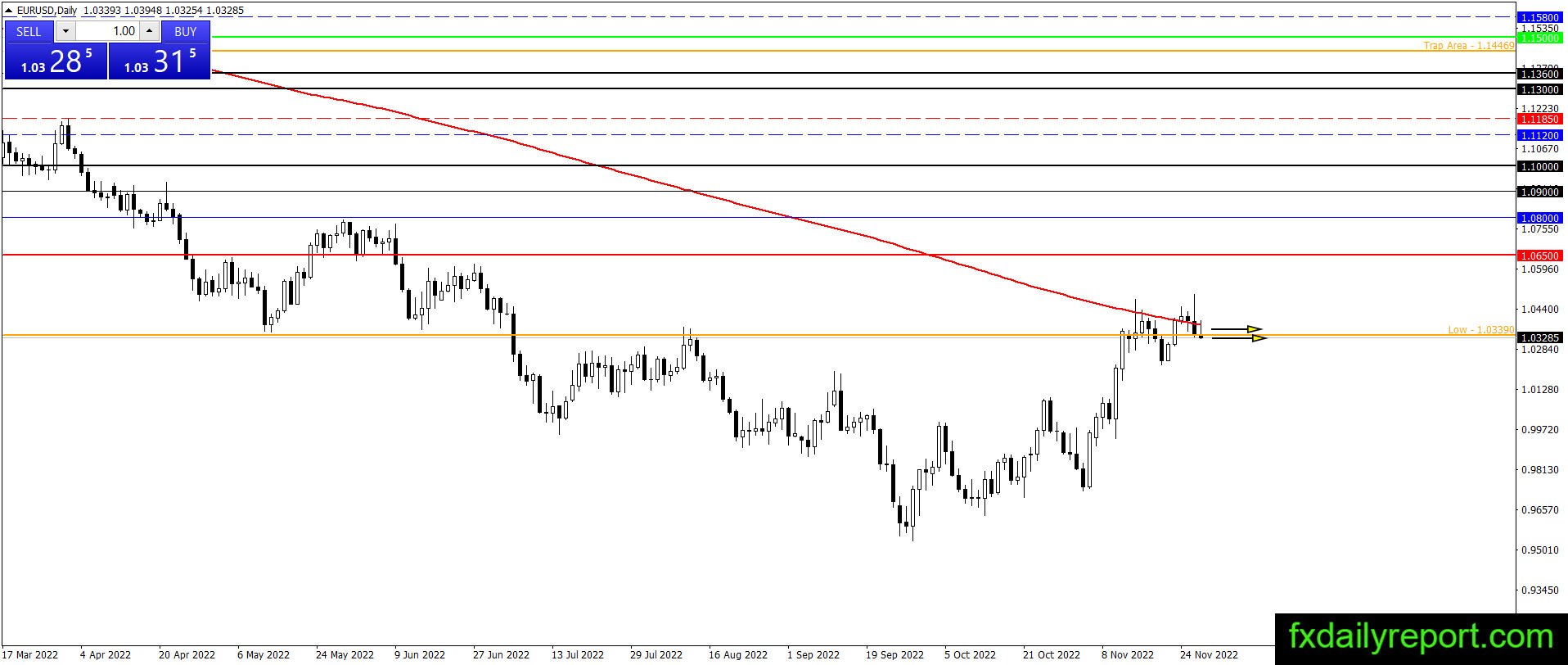Click the 20 Apr 2022 date label
This screenshot has height=665, width=1568.
tap(187, 655)
